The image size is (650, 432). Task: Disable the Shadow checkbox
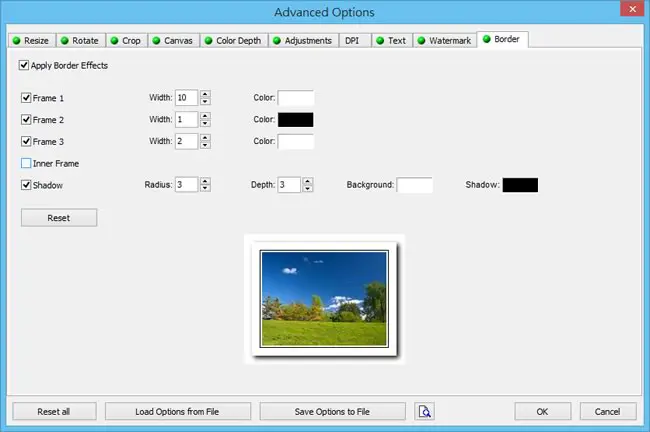click(x=26, y=185)
